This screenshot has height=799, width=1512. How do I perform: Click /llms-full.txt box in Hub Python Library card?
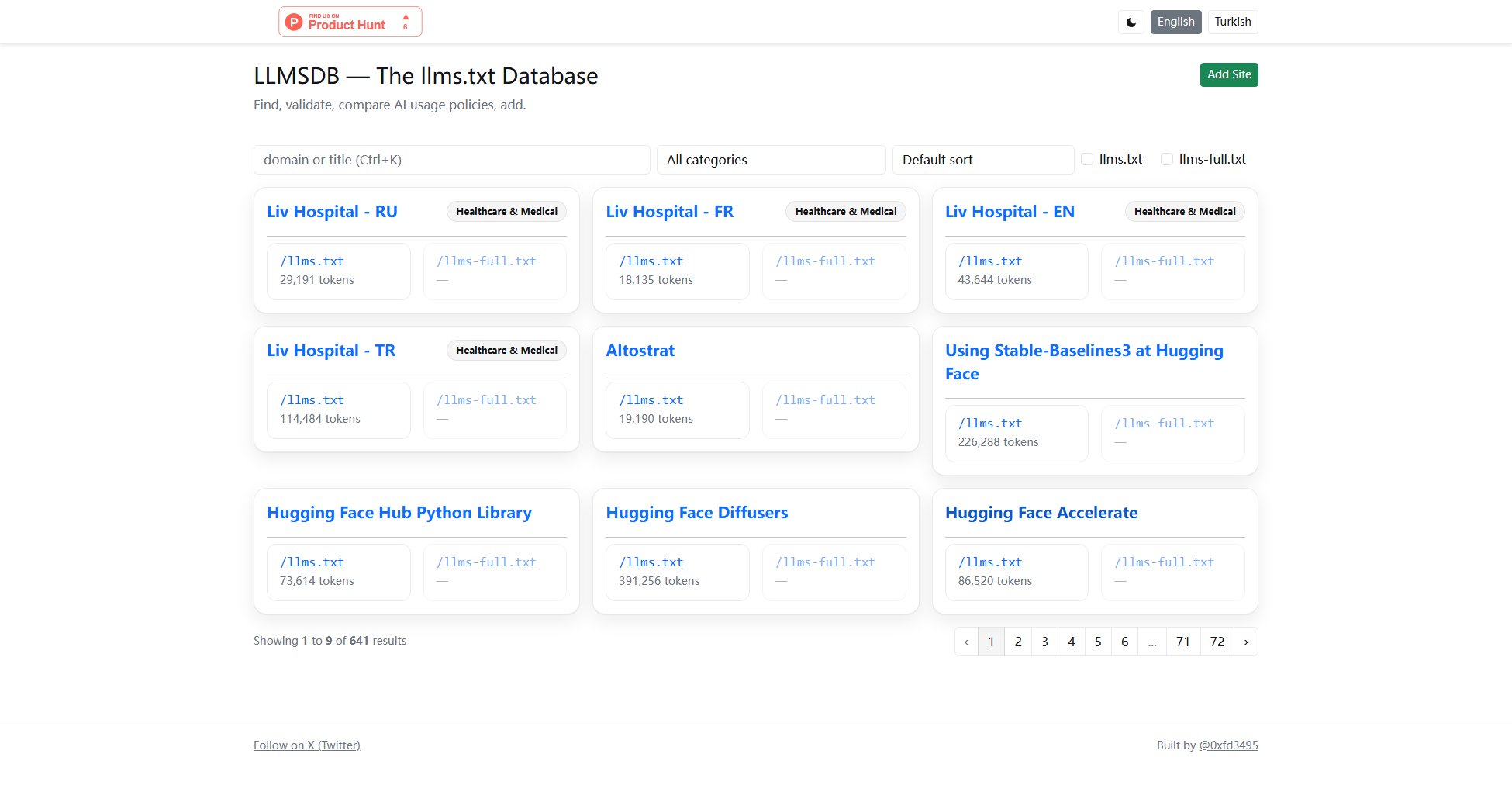495,572
